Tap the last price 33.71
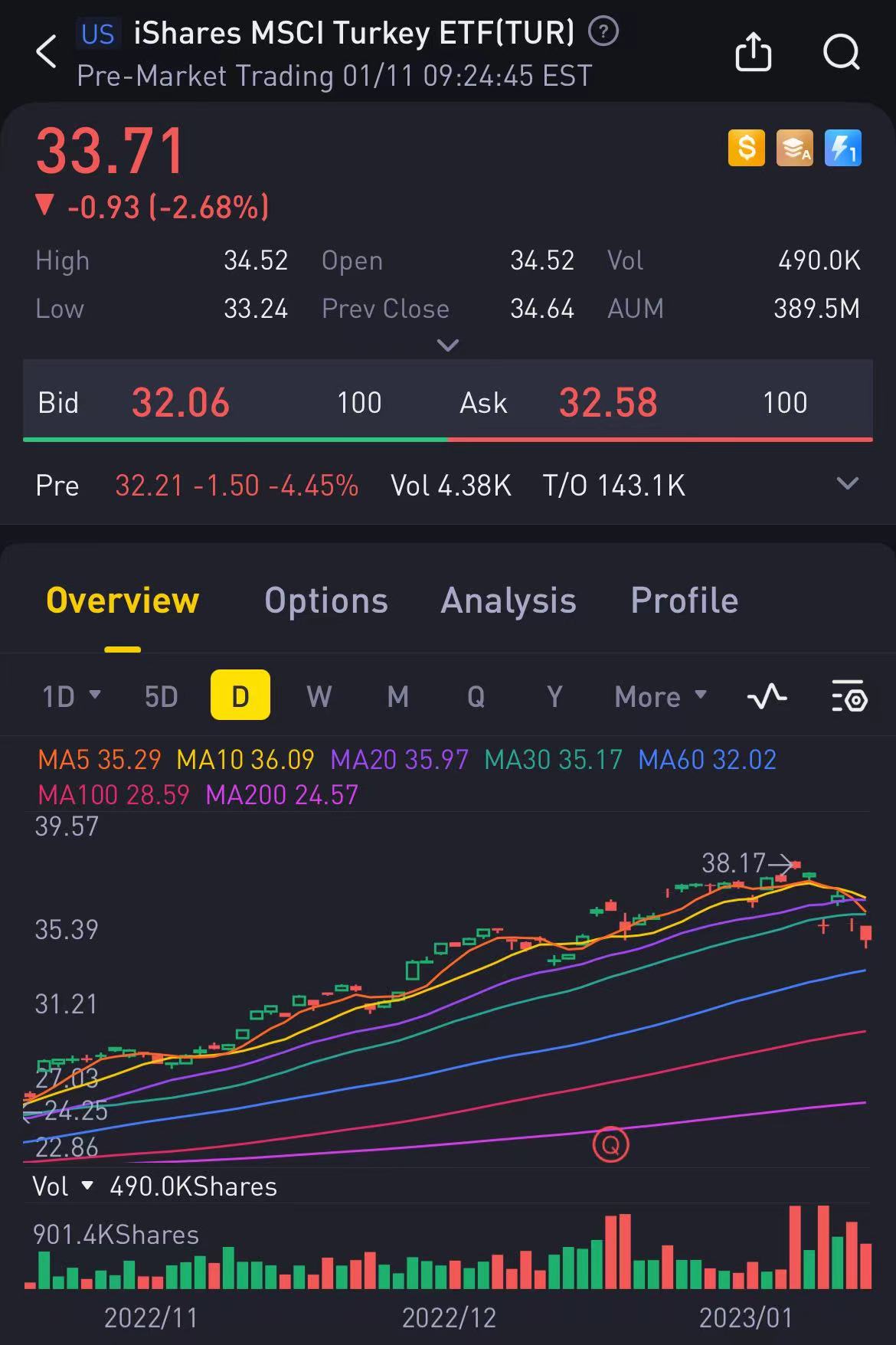896x1345 pixels. (110, 151)
